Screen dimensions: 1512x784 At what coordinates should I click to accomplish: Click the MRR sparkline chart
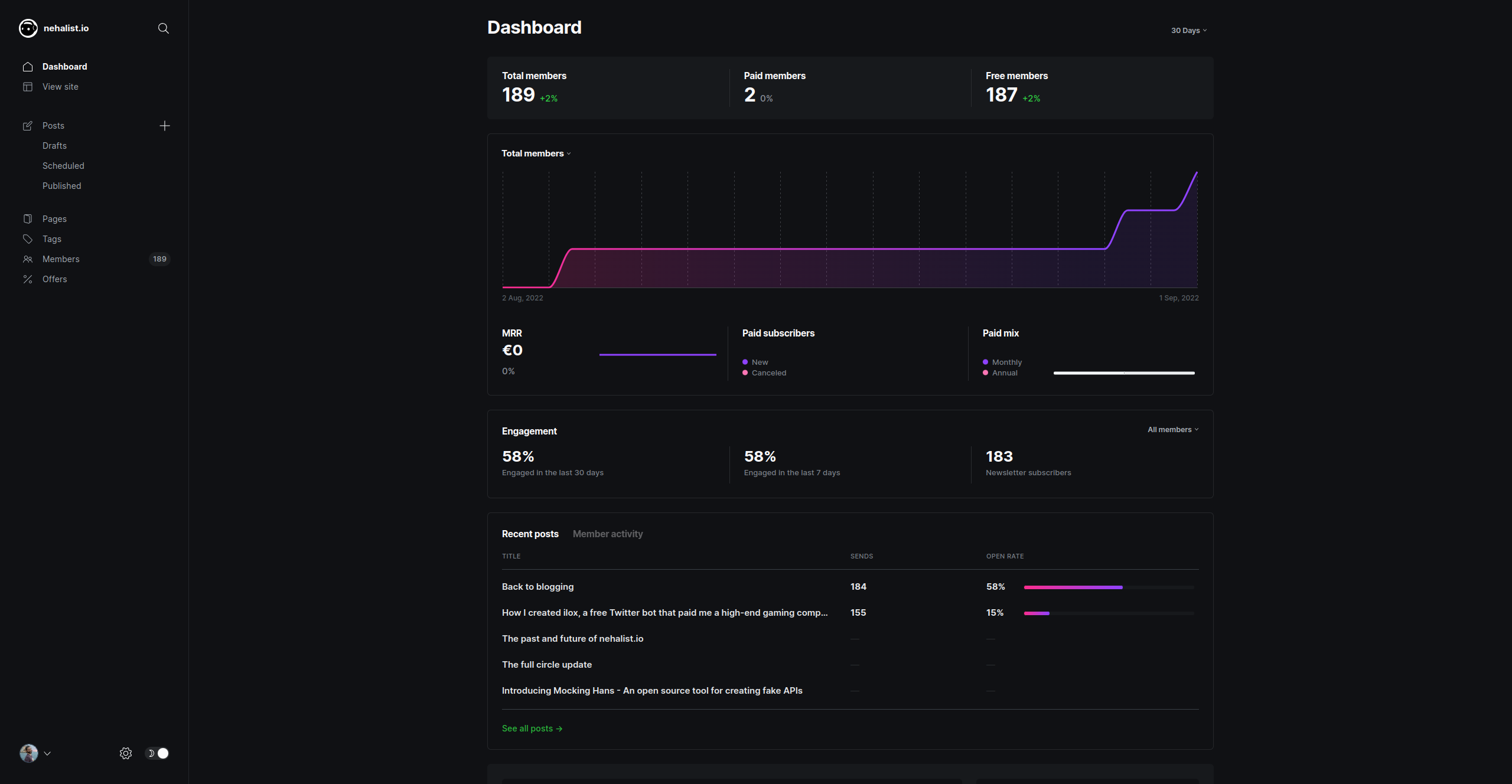coord(658,355)
